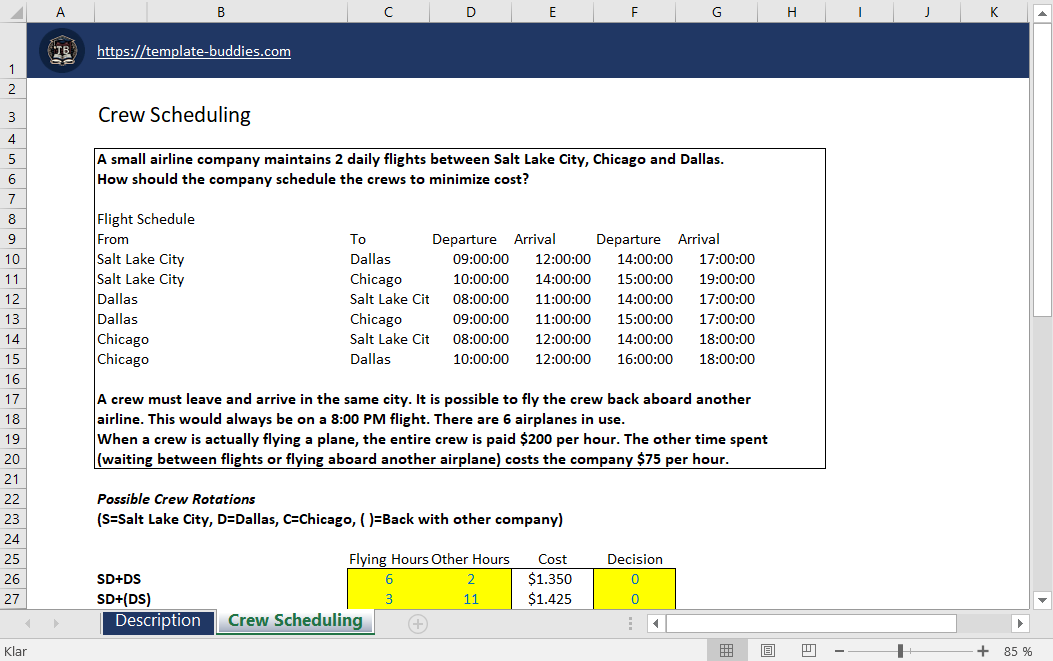The image size is (1053, 661).
Task: Switch to the Description sheet tab
Action: (157, 622)
